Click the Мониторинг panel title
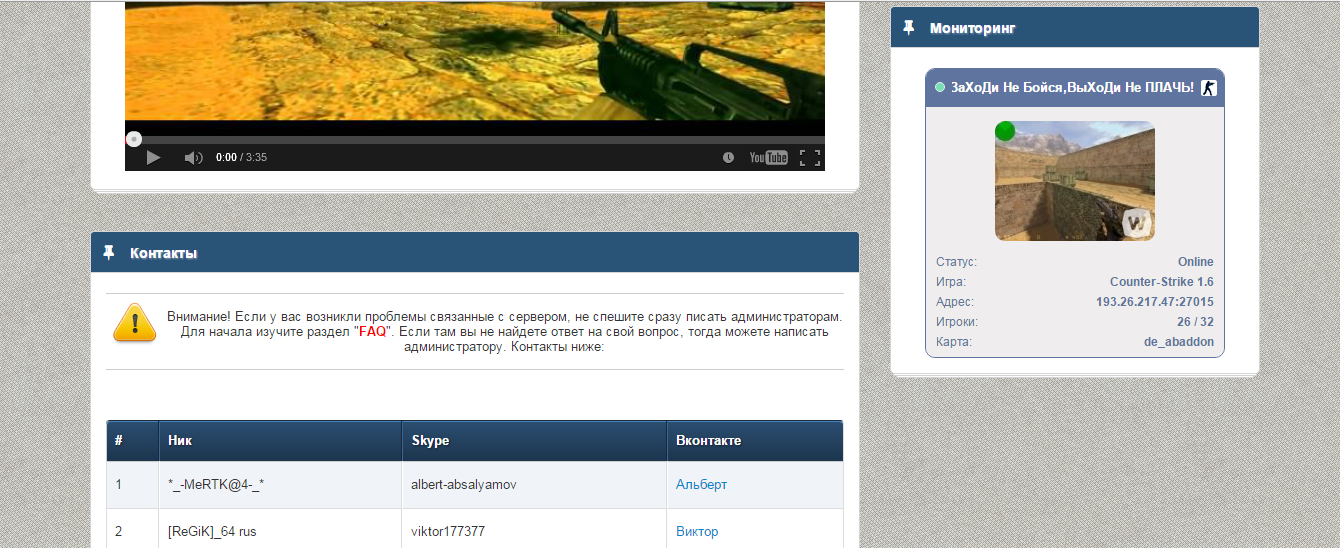1340x548 pixels. [973, 28]
